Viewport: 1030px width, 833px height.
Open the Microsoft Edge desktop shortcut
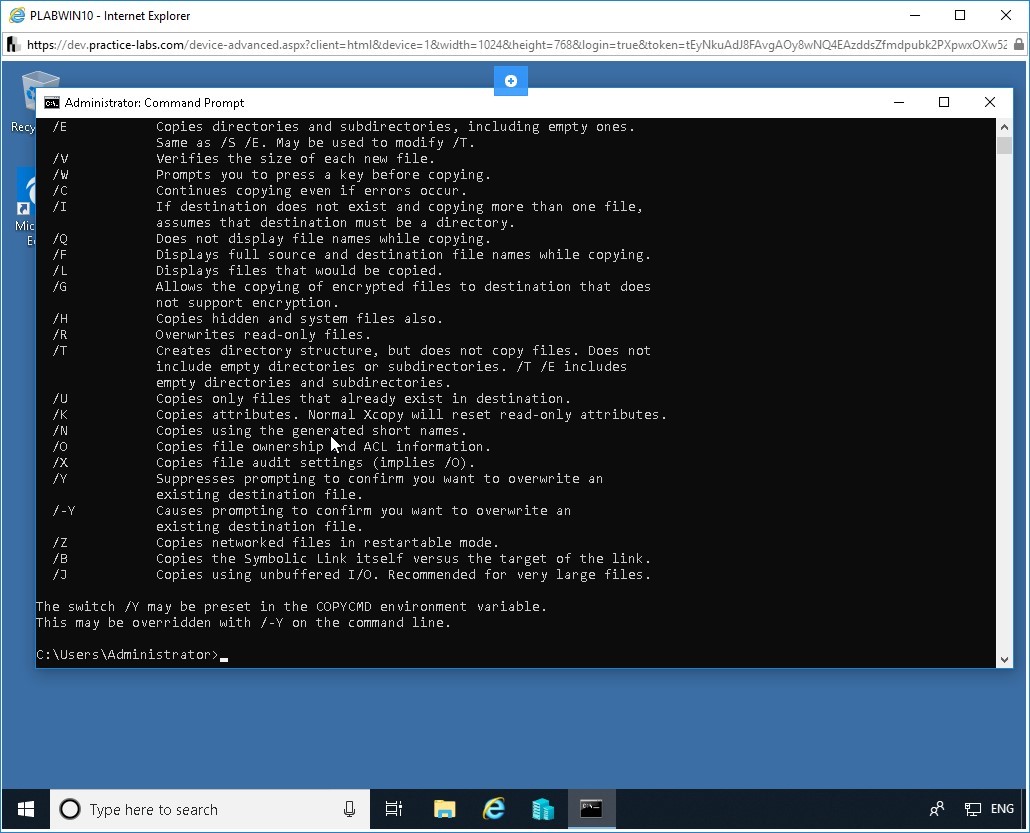coord(26,207)
